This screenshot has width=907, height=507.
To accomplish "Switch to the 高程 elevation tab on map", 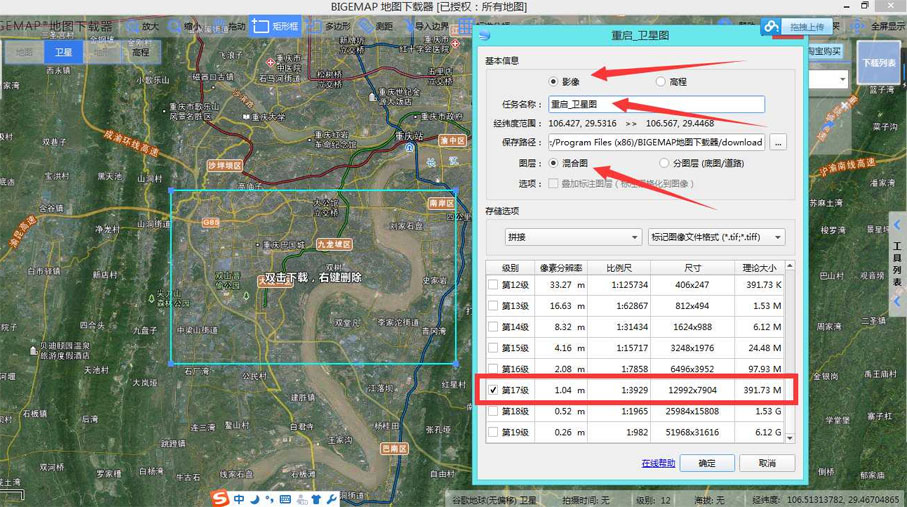I will pyautogui.click(x=141, y=52).
